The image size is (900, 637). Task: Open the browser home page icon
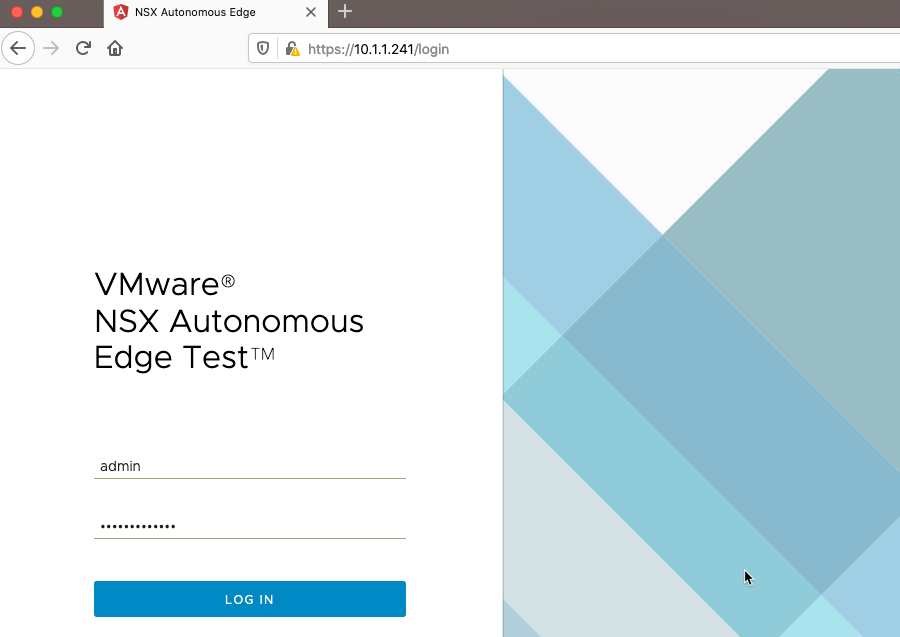[115, 48]
